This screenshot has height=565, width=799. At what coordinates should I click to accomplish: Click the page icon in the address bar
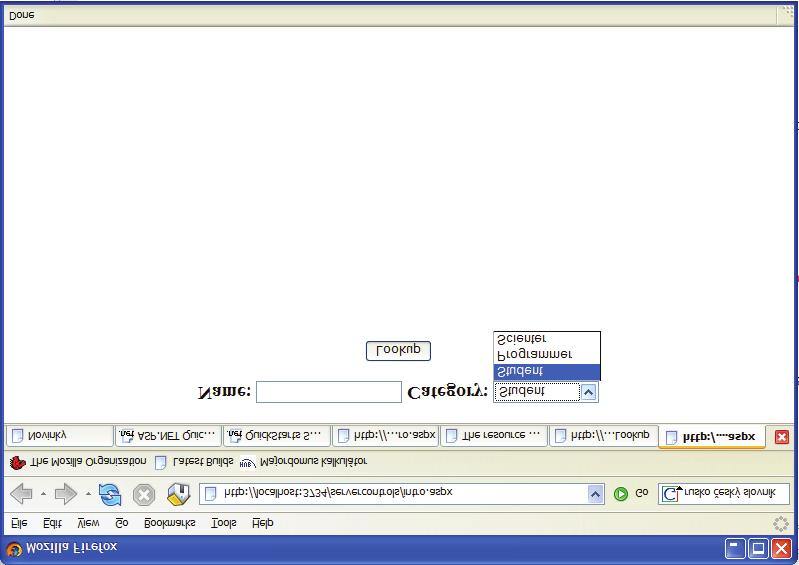(x=210, y=494)
